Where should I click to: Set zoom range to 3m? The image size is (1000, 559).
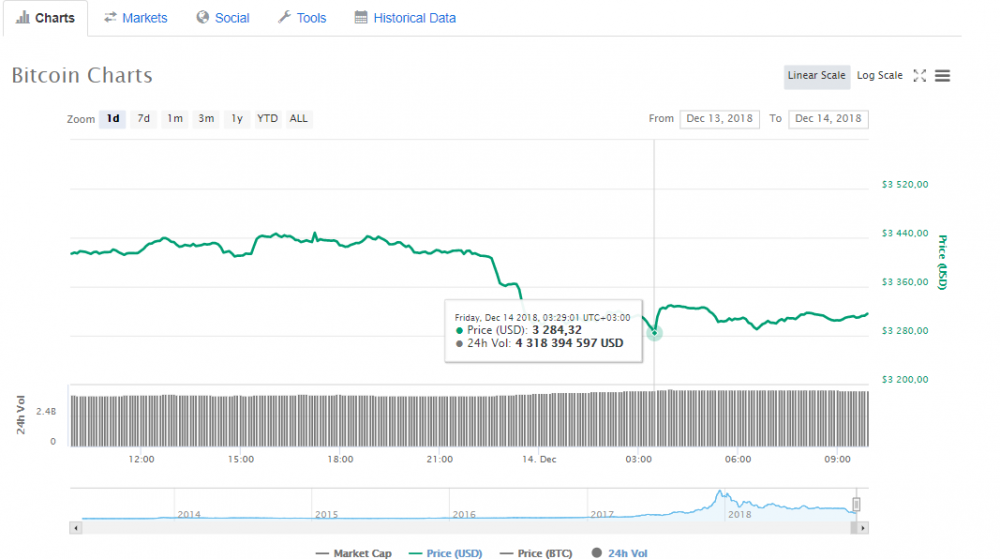pyautogui.click(x=205, y=119)
